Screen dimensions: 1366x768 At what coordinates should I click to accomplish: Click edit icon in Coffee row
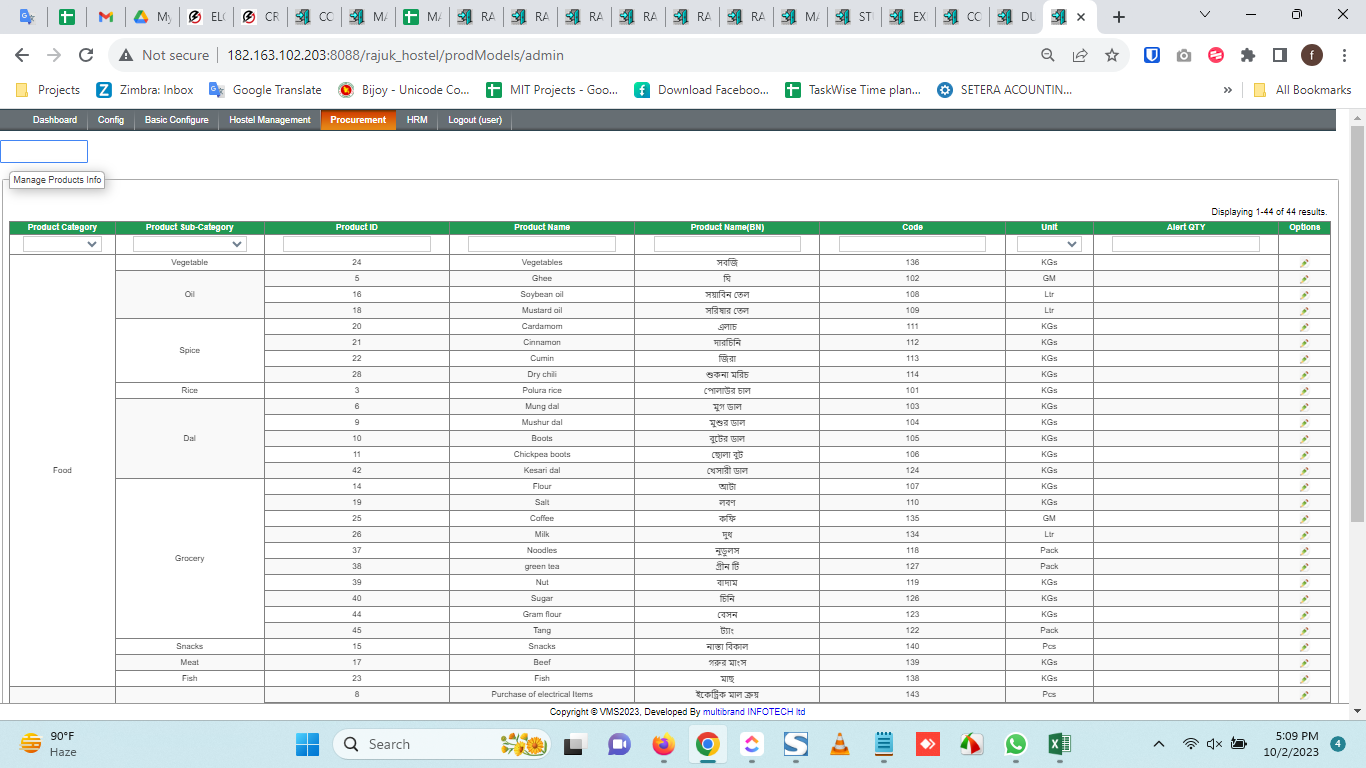tap(1304, 519)
